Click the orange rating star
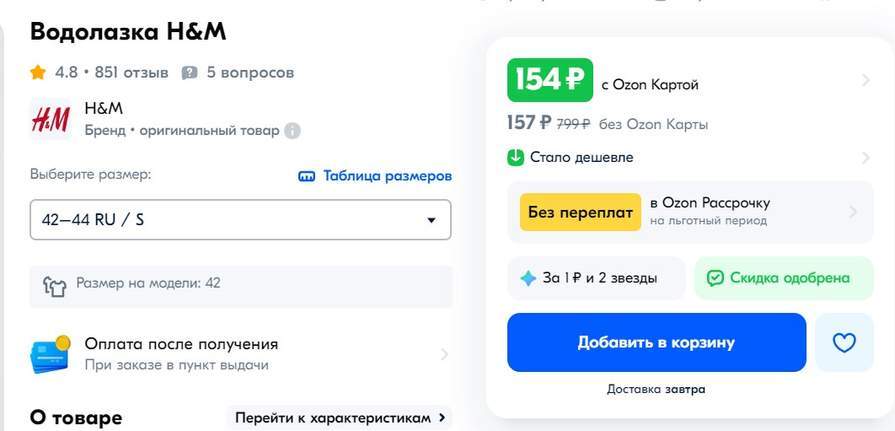 (38, 72)
